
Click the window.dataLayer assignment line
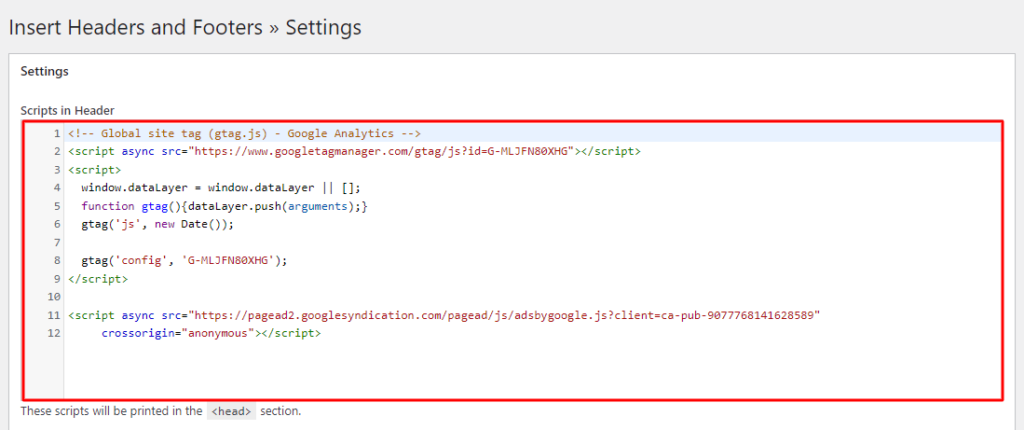221,188
